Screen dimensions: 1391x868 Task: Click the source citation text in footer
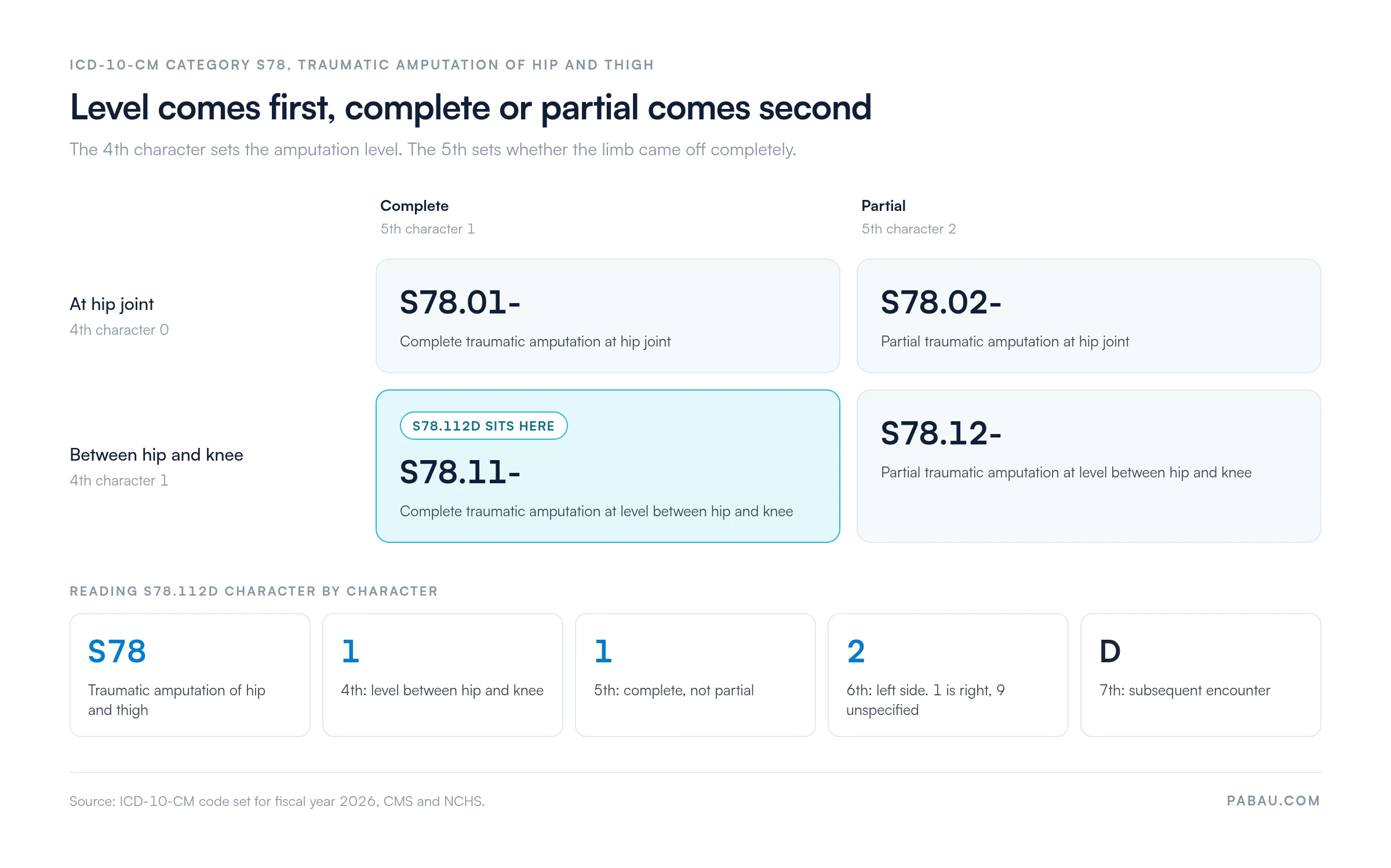pyautogui.click(x=277, y=801)
